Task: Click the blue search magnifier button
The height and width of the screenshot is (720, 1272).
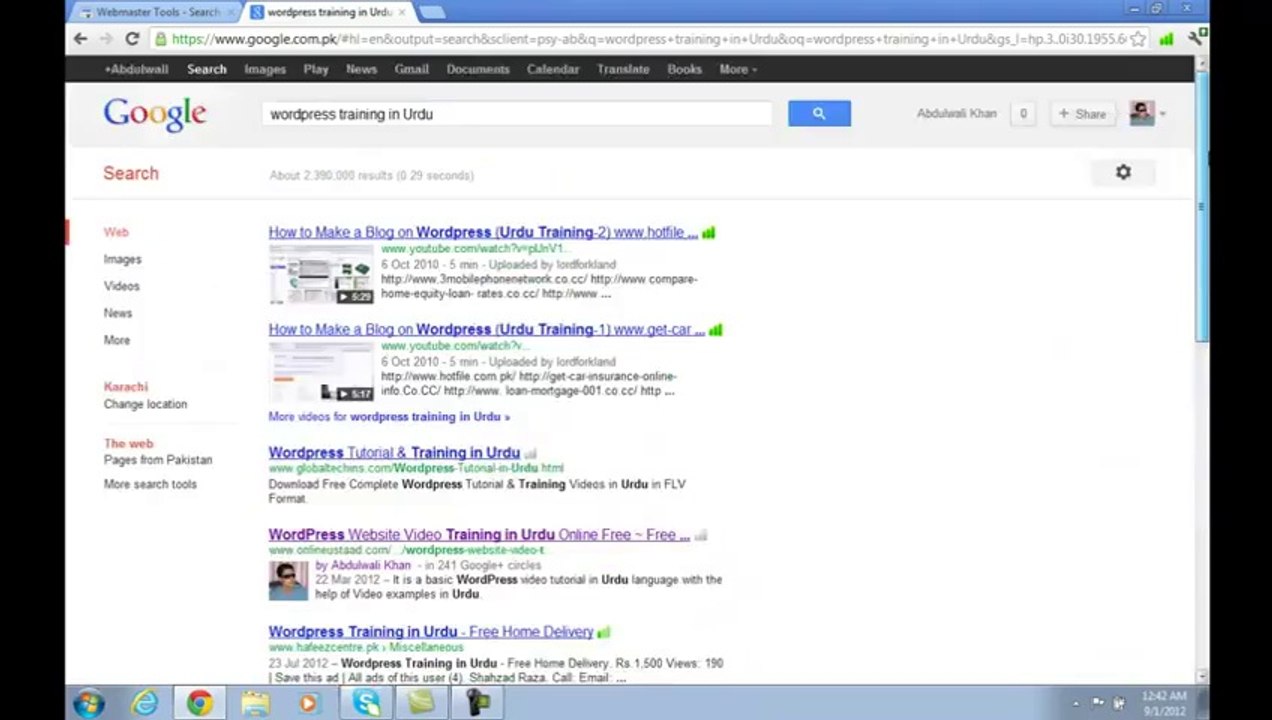Action: coord(819,113)
